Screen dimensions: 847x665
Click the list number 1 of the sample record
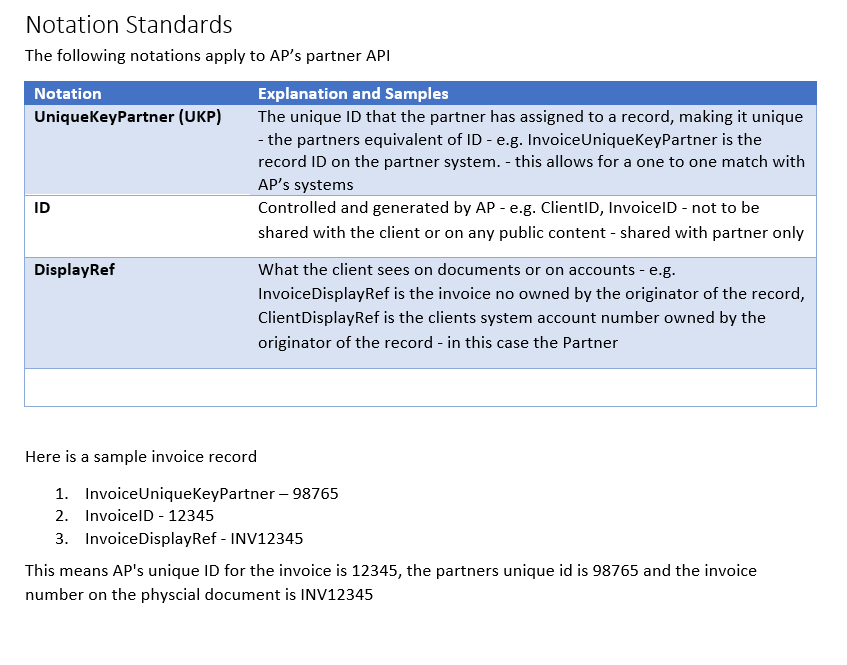click(x=61, y=494)
